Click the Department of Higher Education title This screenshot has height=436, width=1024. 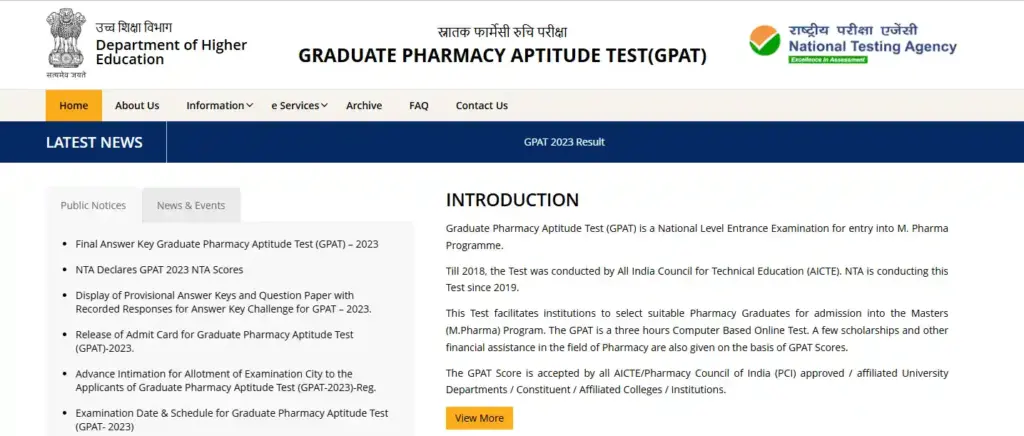[x=171, y=52]
